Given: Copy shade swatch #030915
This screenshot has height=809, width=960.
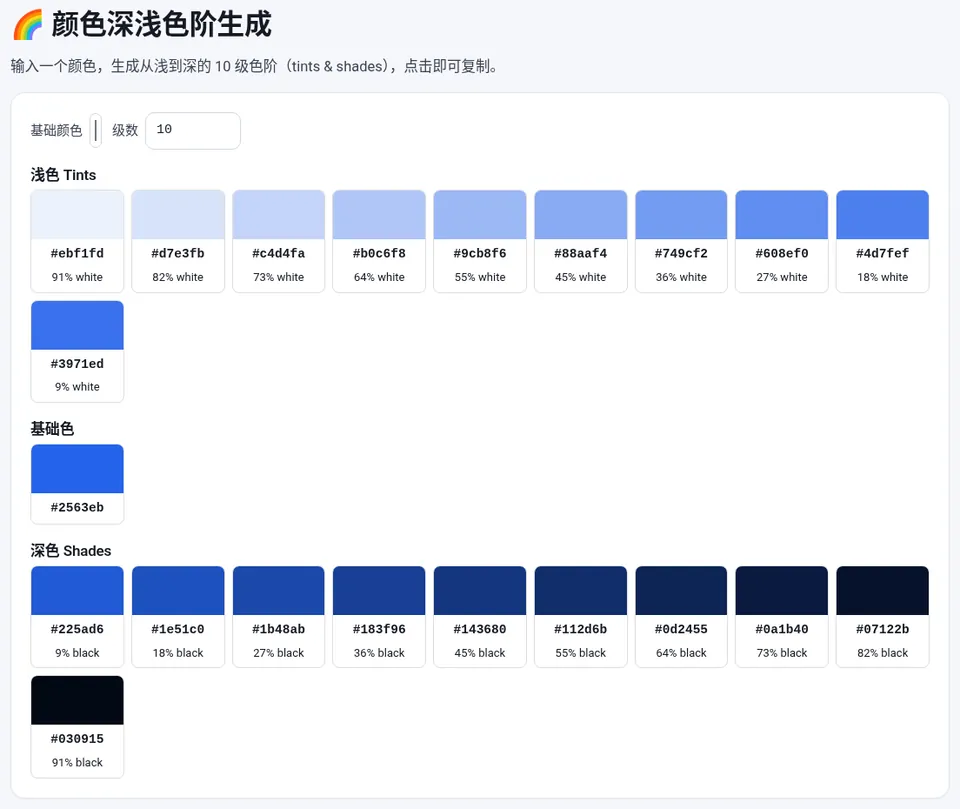Looking at the screenshot, I should (x=77, y=727).
